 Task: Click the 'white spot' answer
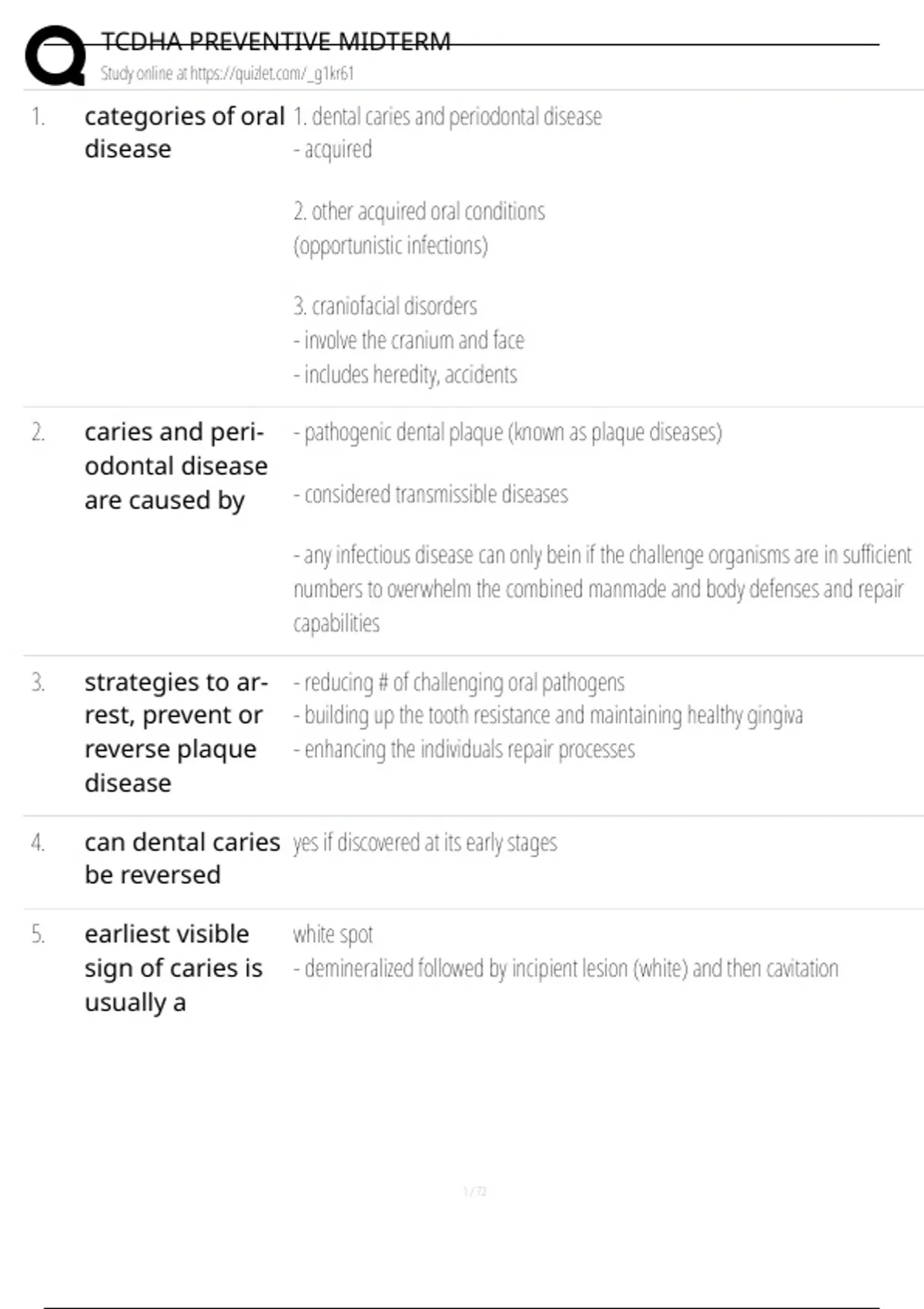pos(333,935)
